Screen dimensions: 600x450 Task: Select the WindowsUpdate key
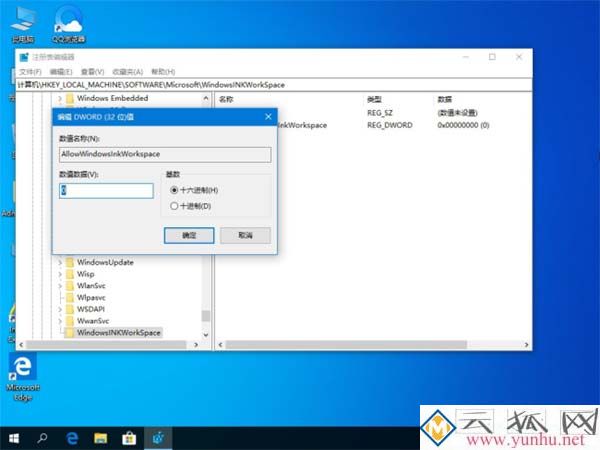pos(105,262)
